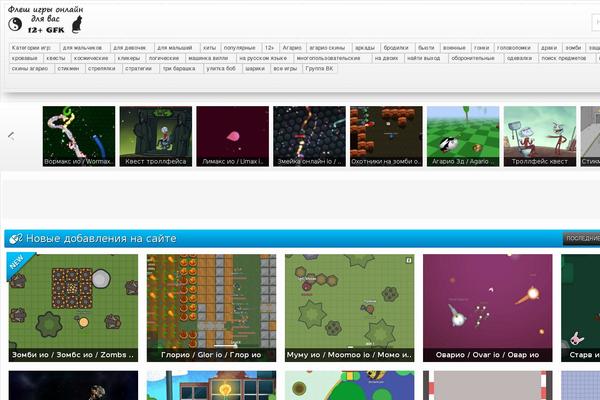The image size is (600, 400).
Task: Select the для мальчиков category
Action: pos(82,47)
